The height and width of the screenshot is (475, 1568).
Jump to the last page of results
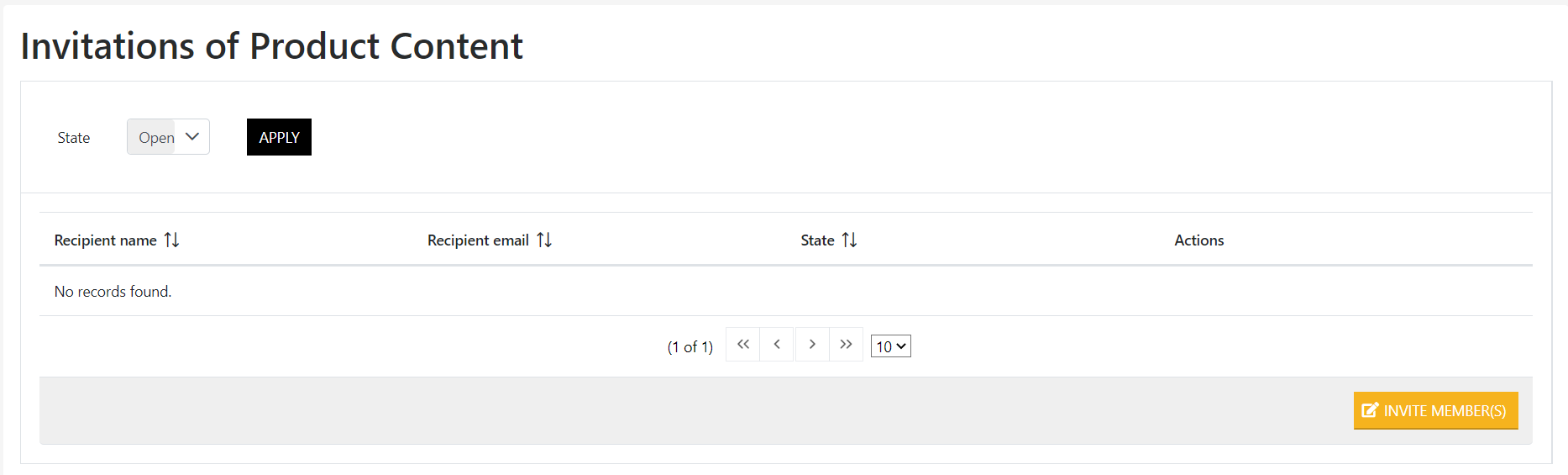click(846, 345)
